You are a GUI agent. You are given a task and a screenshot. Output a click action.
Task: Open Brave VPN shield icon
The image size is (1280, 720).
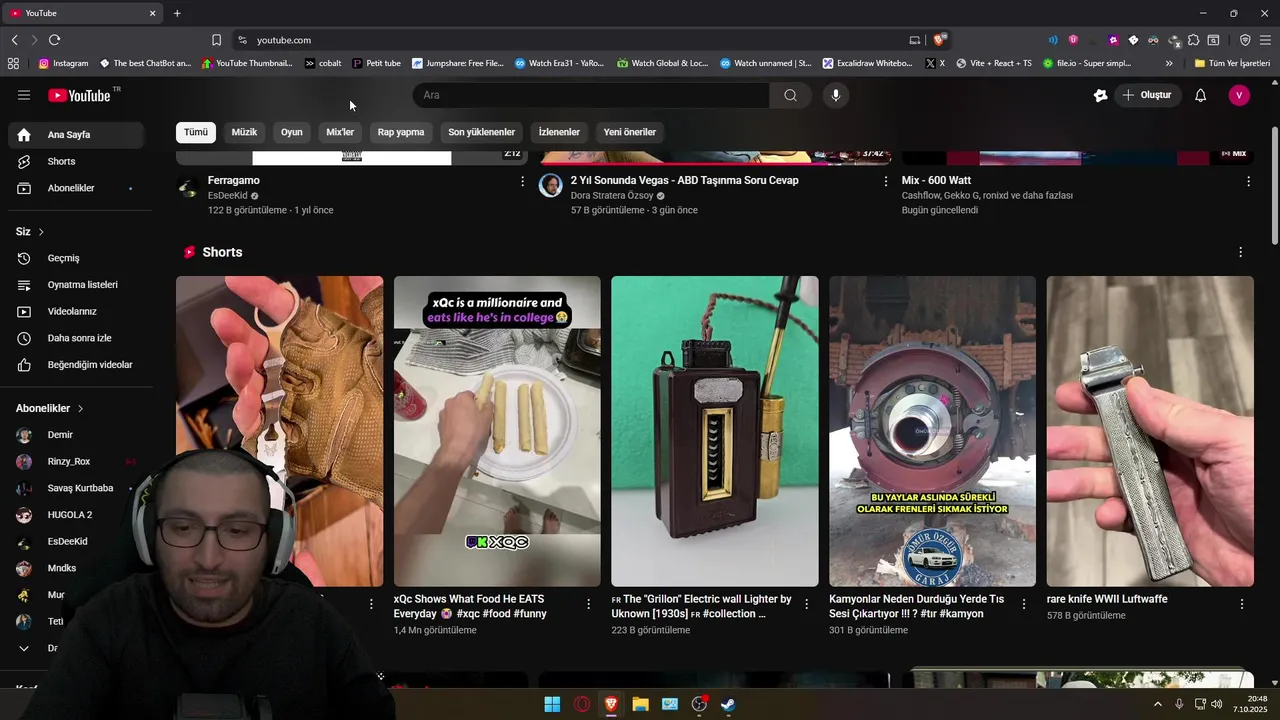(x=1245, y=40)
